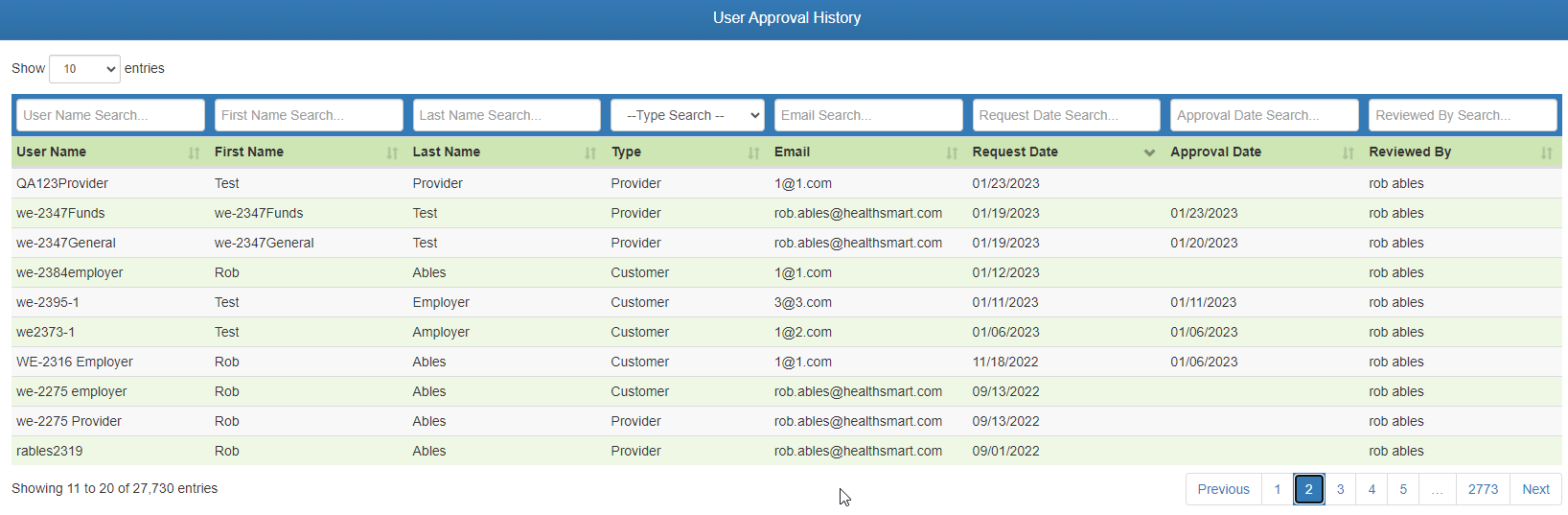Select the QA123Provider user row

pos(62,183)
